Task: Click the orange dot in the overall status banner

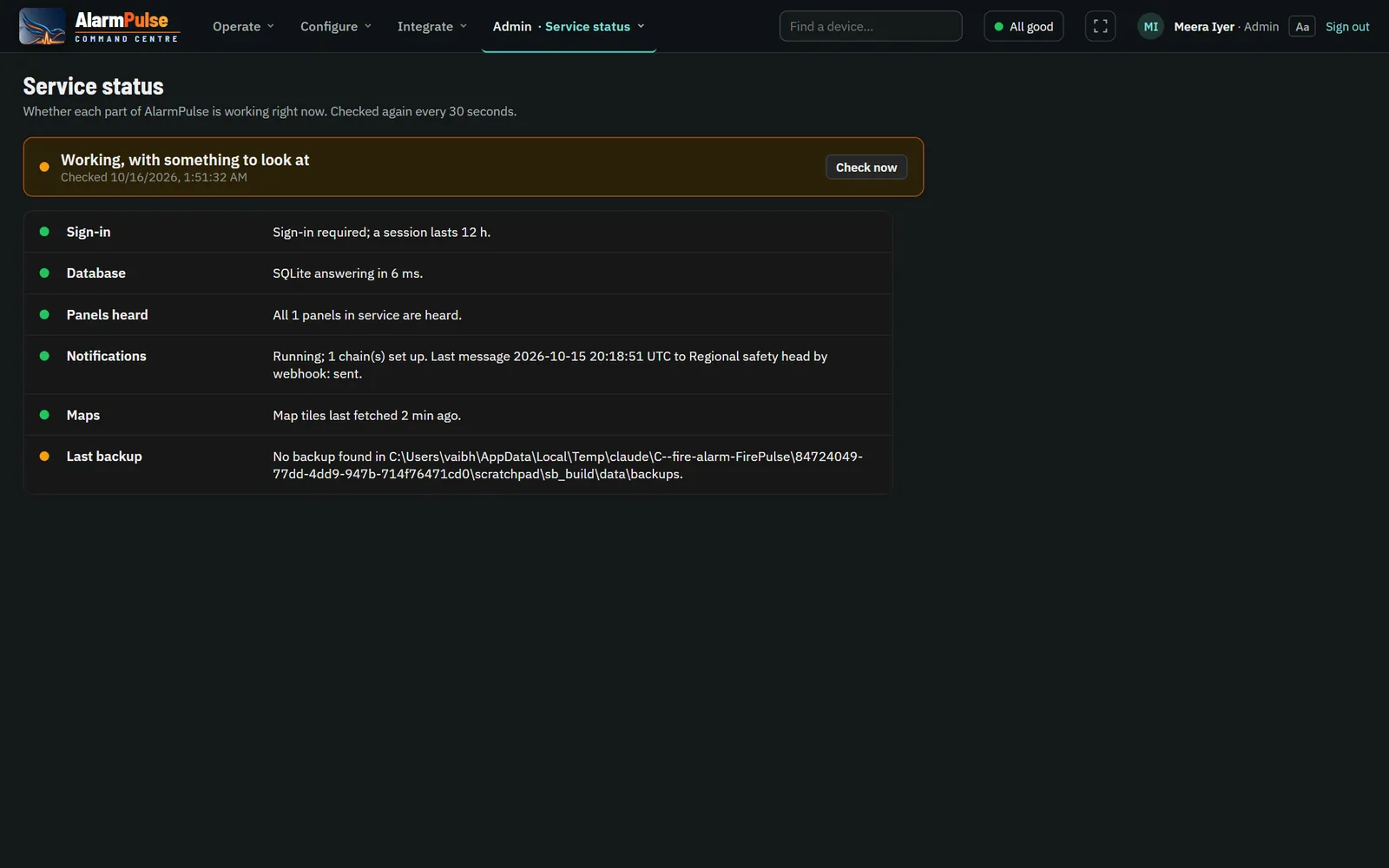Action: (x=44, y=167)
